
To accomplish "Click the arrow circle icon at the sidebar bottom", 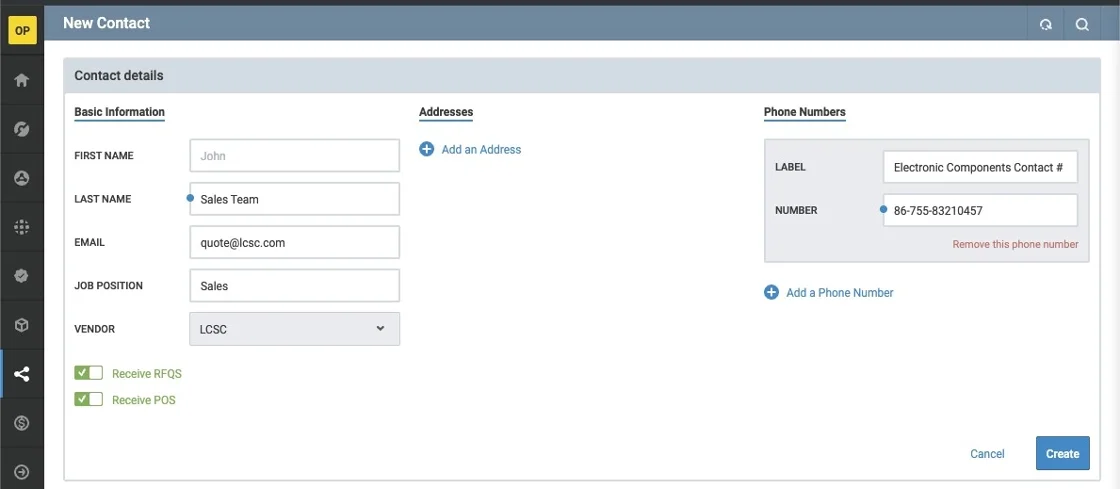I will click(x=22, y=472).
